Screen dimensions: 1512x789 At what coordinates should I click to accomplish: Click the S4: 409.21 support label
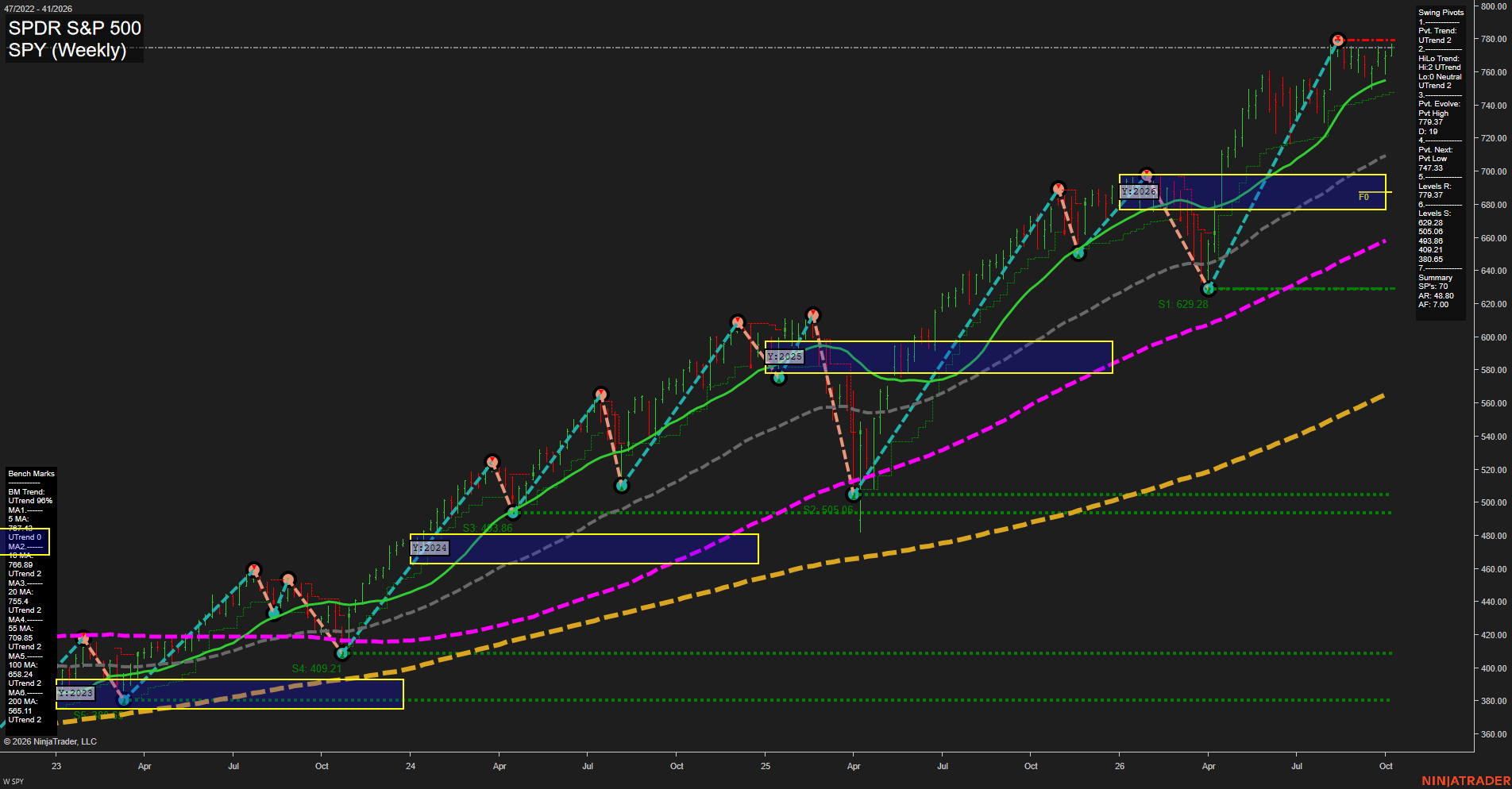[x=316, y=668]
